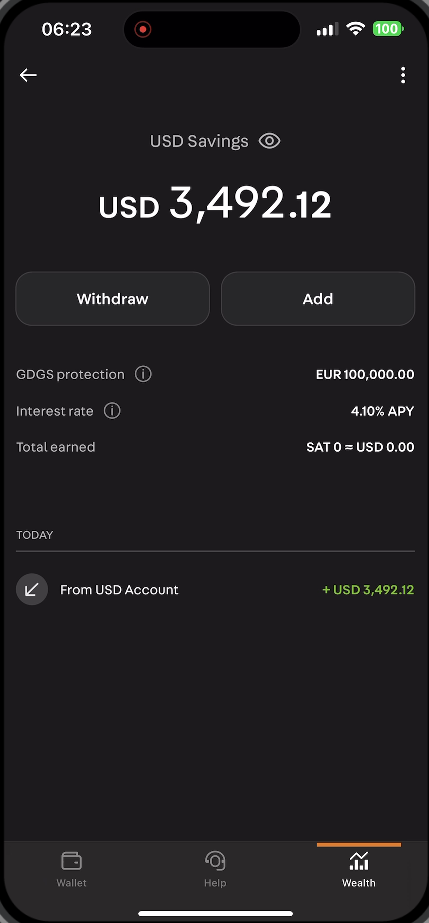This screenshot has height=923, width=429.
Task: Go back using the left arrow
Action: click(28, 75)
